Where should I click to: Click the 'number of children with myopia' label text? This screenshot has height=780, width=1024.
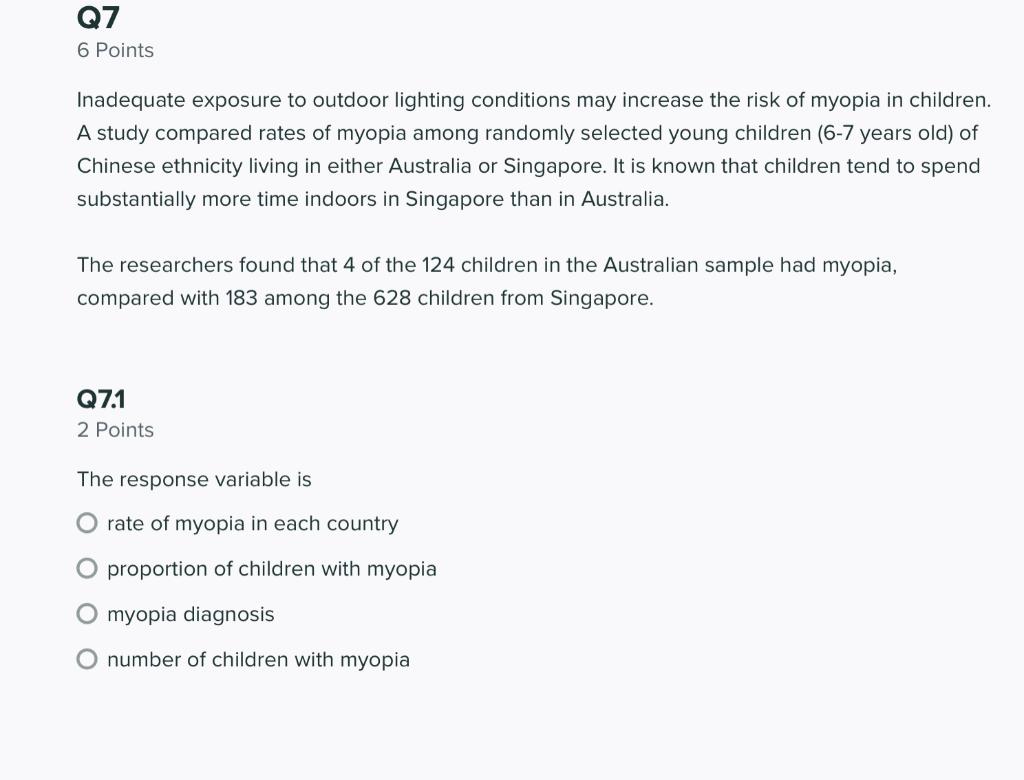258,660
